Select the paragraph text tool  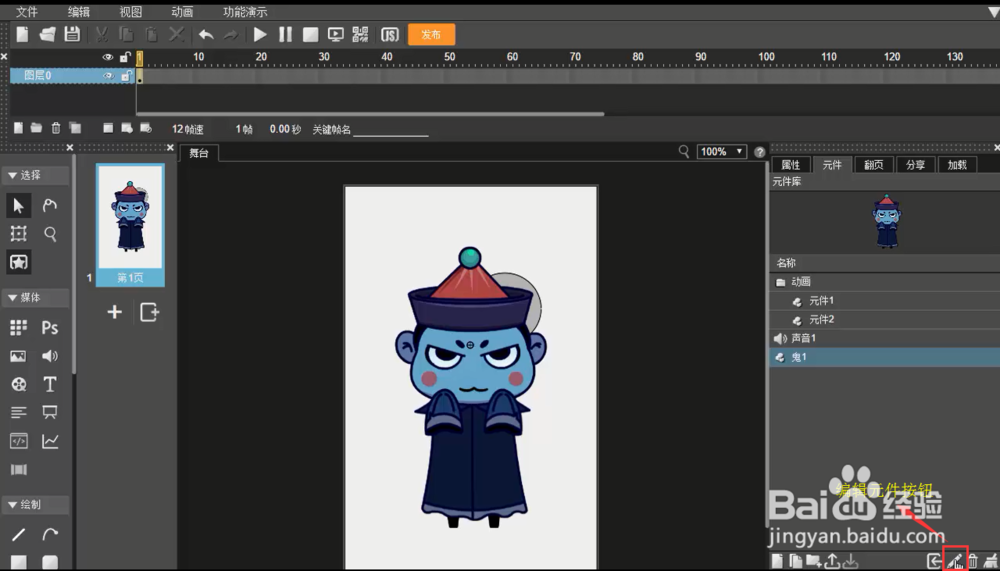point(18,412)
